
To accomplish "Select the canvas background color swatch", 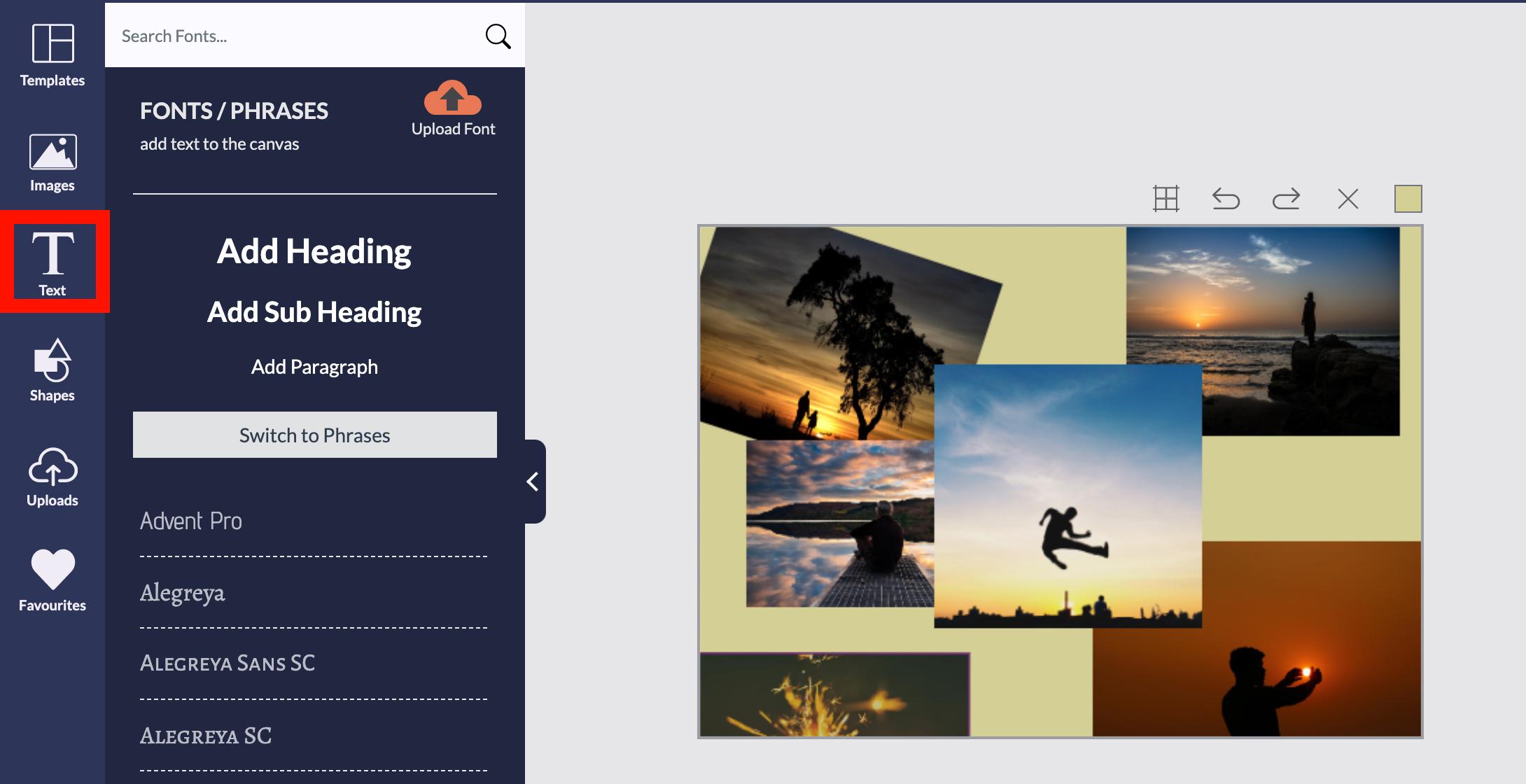I will pyautogui.click(x=1406, y=197).
